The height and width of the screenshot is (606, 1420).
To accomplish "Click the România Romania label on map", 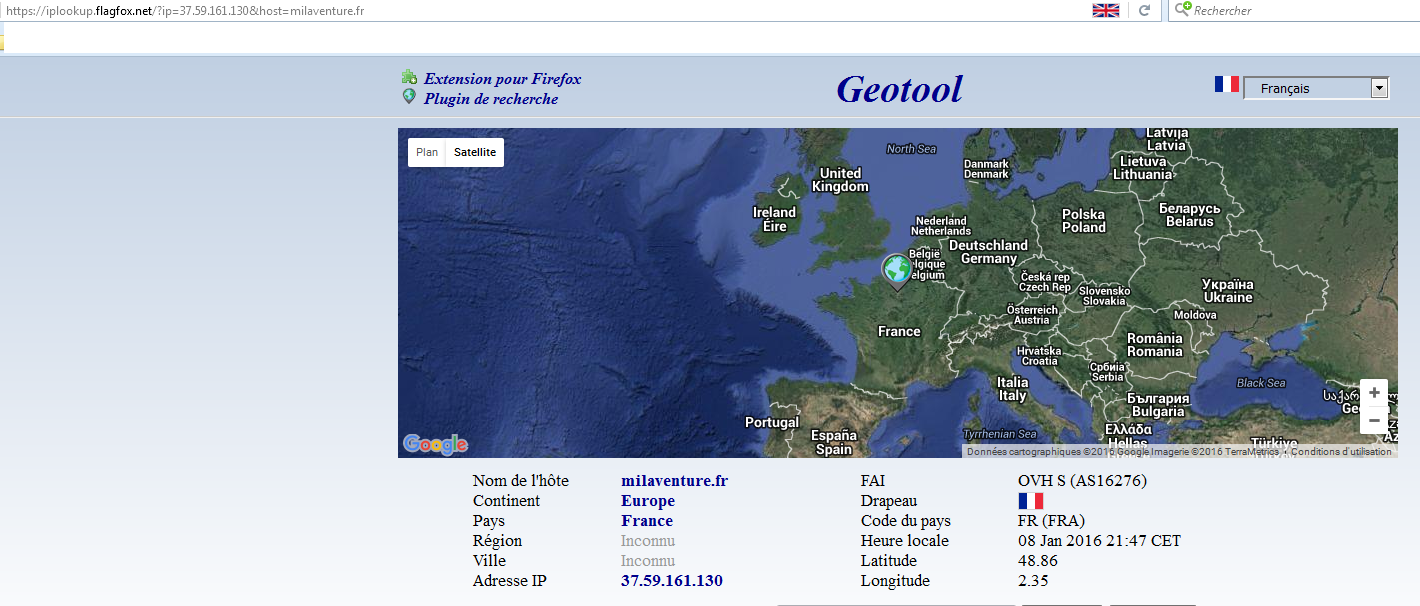I will (x=1155, y=345).
